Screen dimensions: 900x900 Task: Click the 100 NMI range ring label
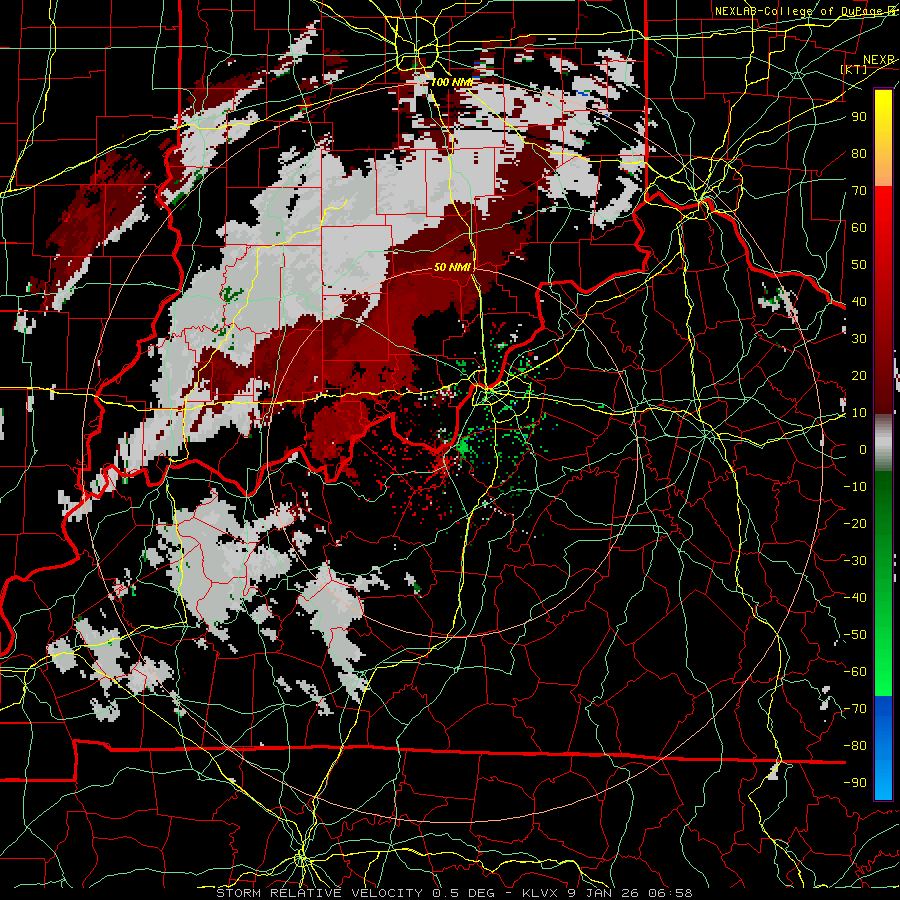[452, 82]
